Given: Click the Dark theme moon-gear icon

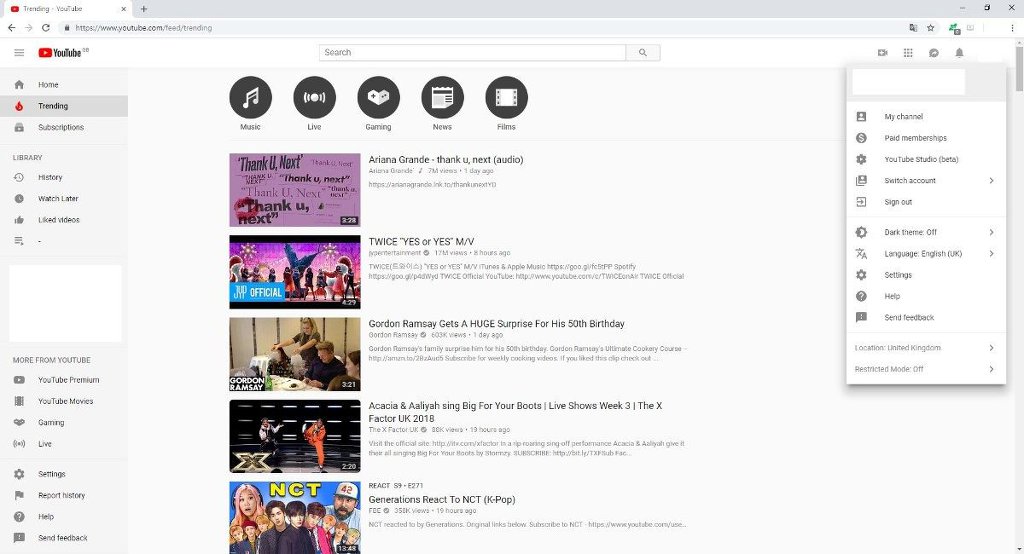Looking at the screenshot, I should coord(861,232).
